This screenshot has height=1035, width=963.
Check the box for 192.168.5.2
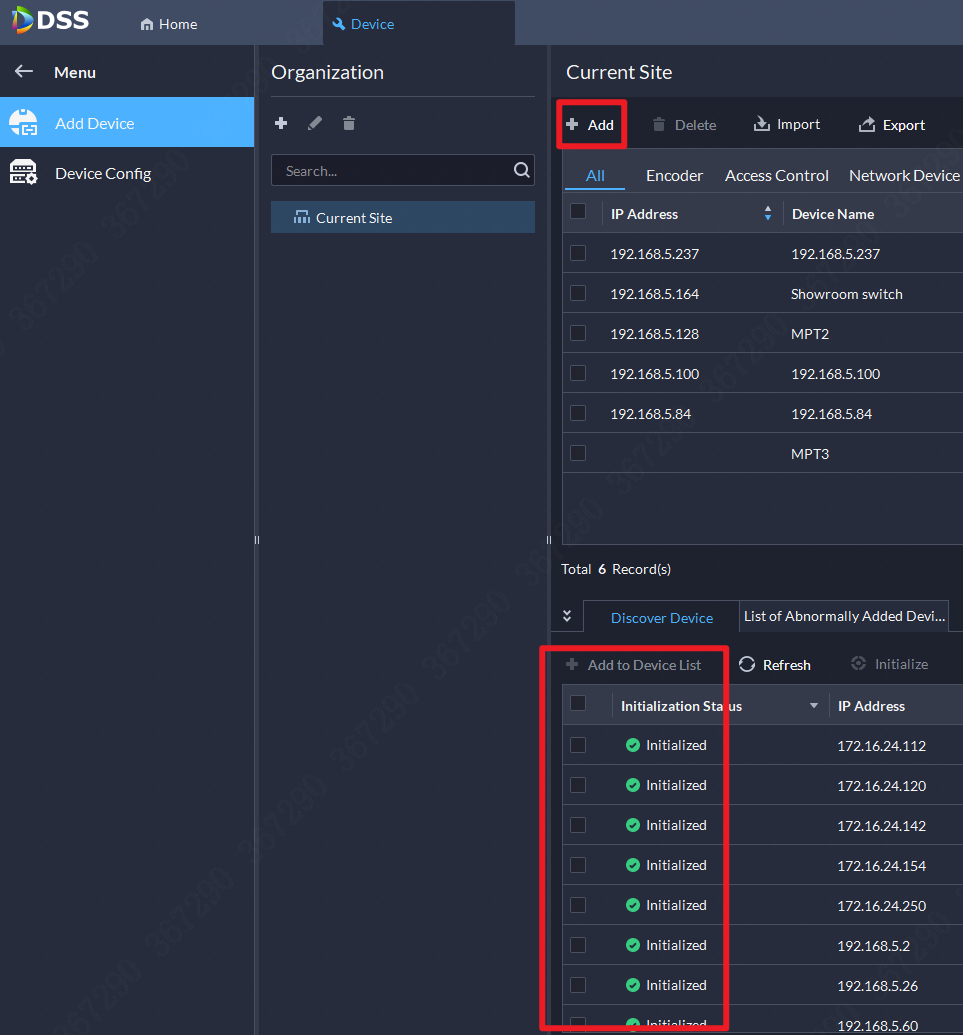[x=578, y=945]
